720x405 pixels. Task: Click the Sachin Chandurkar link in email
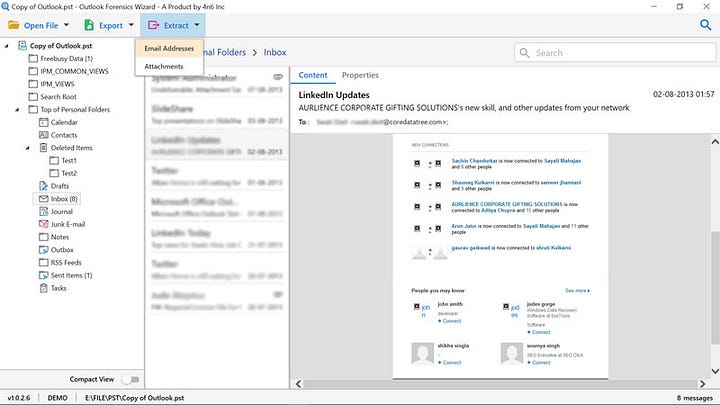[474, 161]
